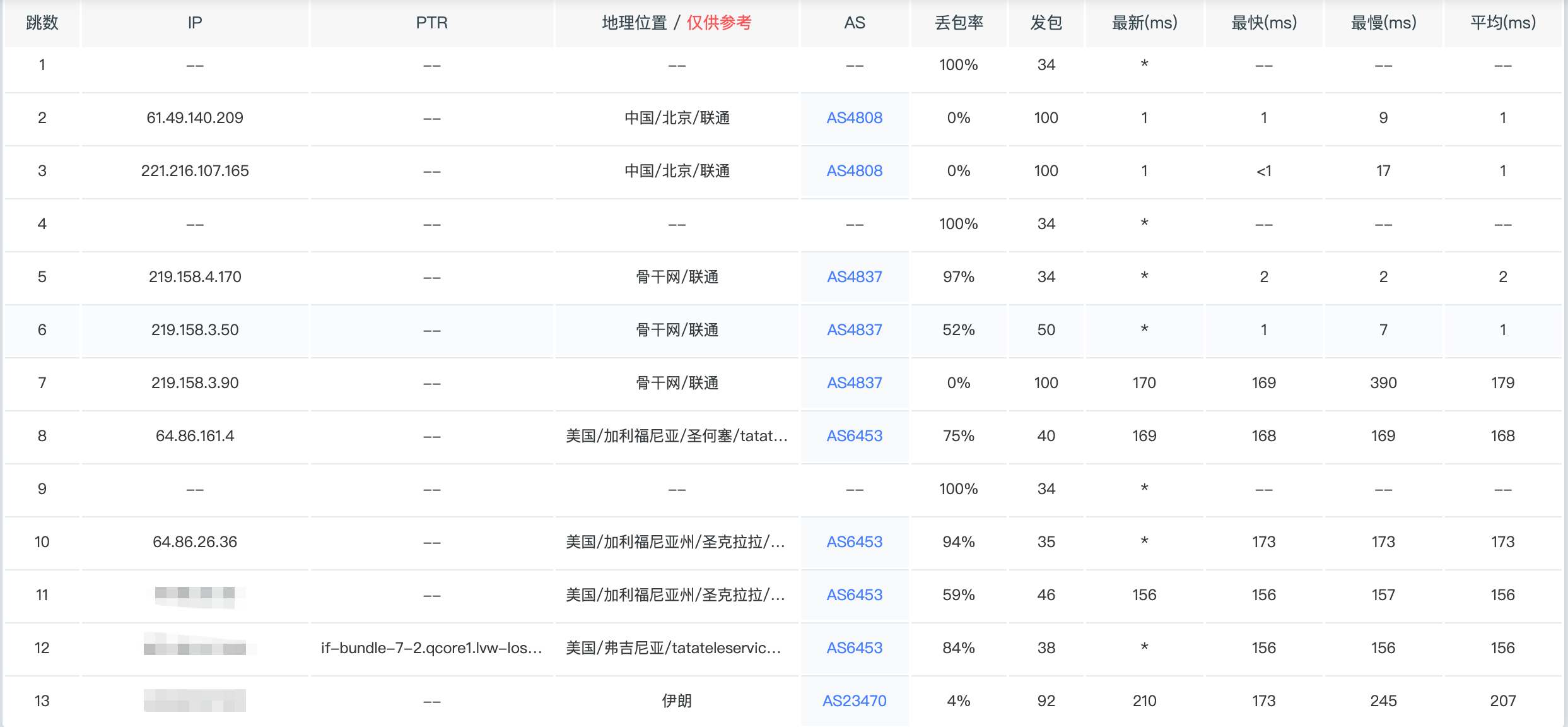Click AS4808 link in hop 2 row
Screen dimensions: 1568x727
tap(854, 118)
